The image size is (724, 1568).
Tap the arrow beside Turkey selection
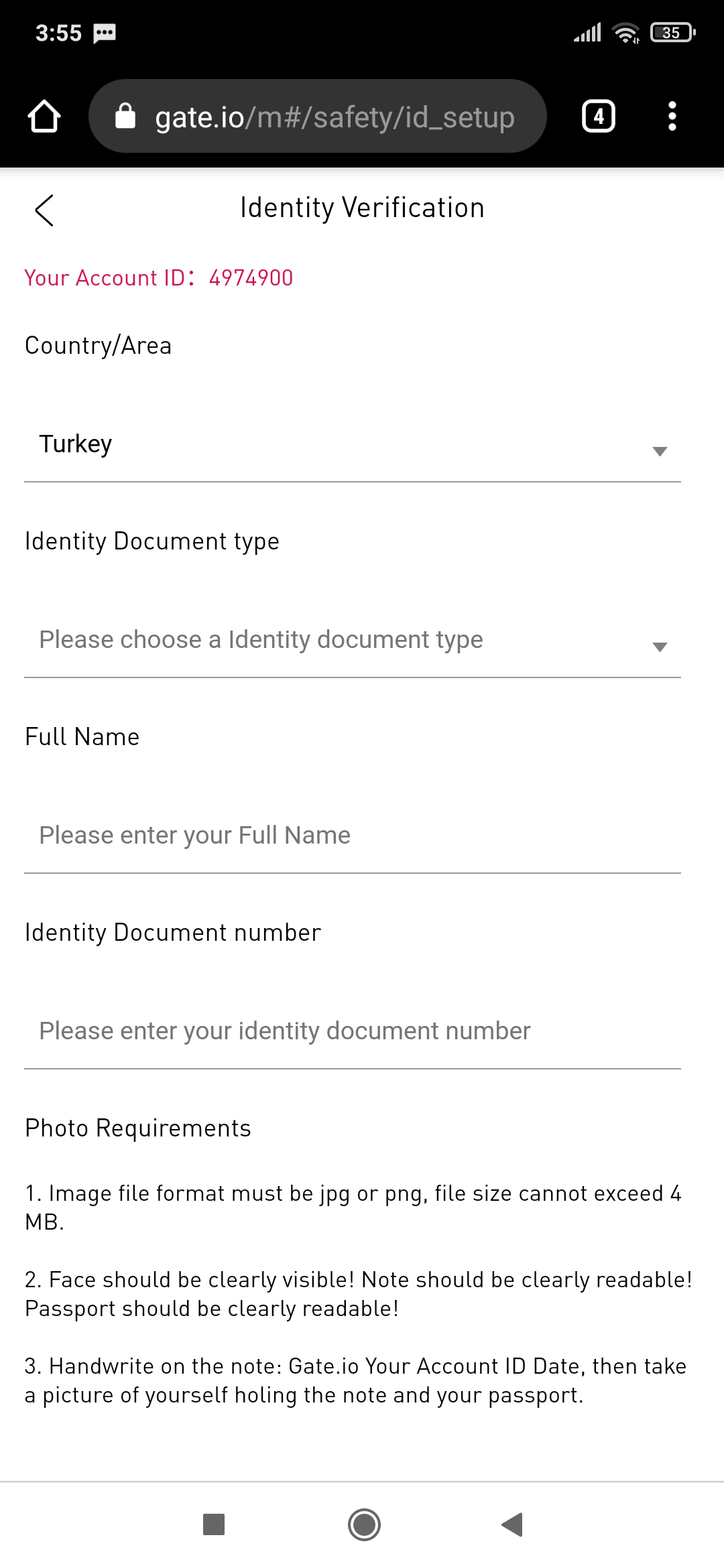[x=660, y=451]
